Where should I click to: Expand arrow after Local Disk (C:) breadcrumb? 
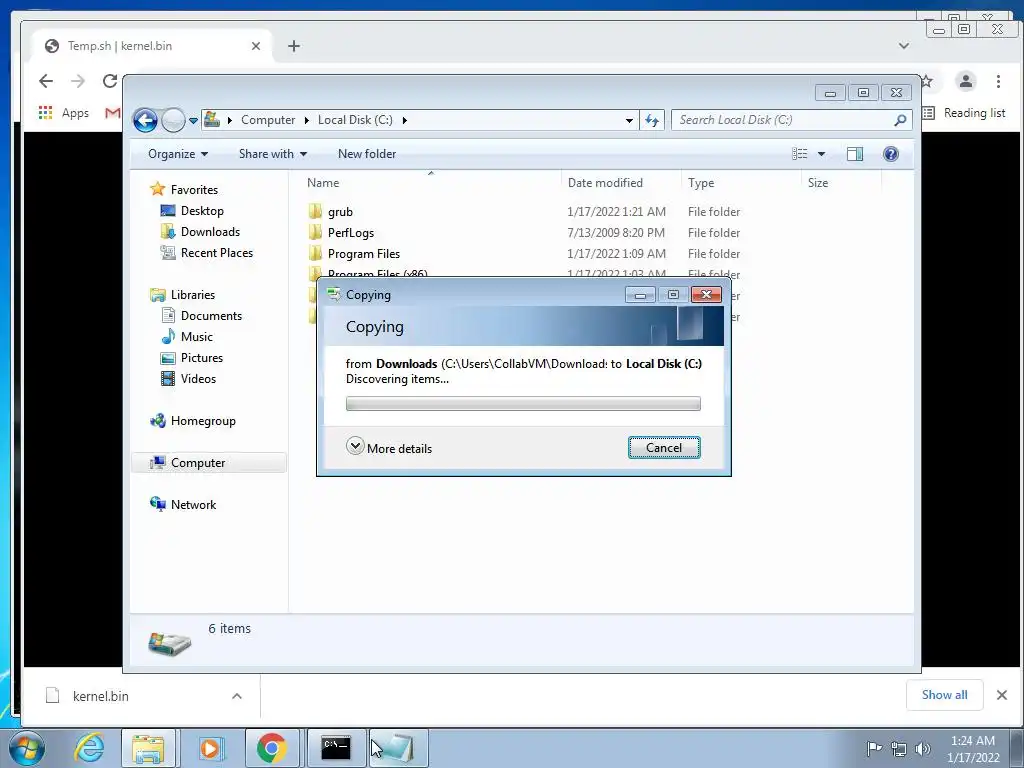[405, 120]
